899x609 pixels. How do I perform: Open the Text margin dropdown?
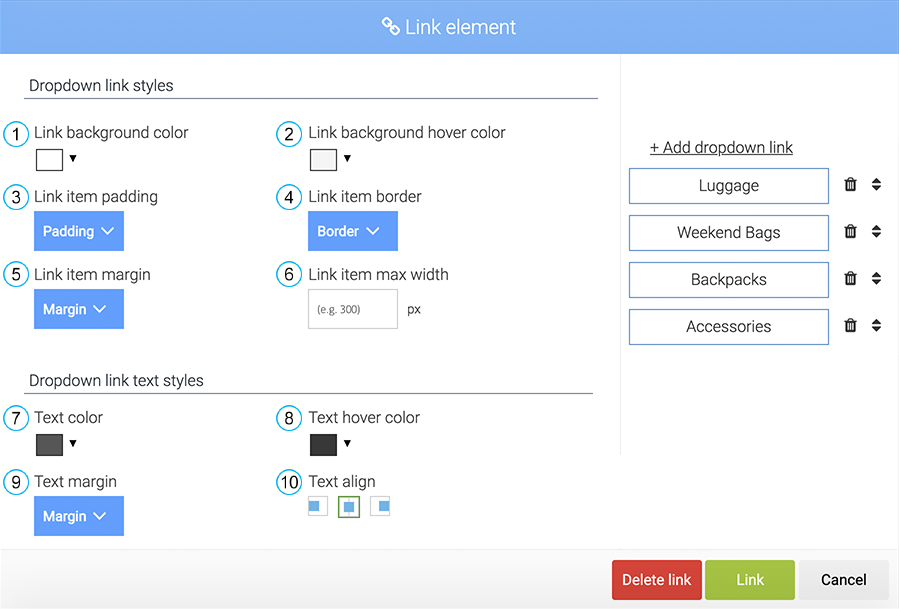point(78,516)
